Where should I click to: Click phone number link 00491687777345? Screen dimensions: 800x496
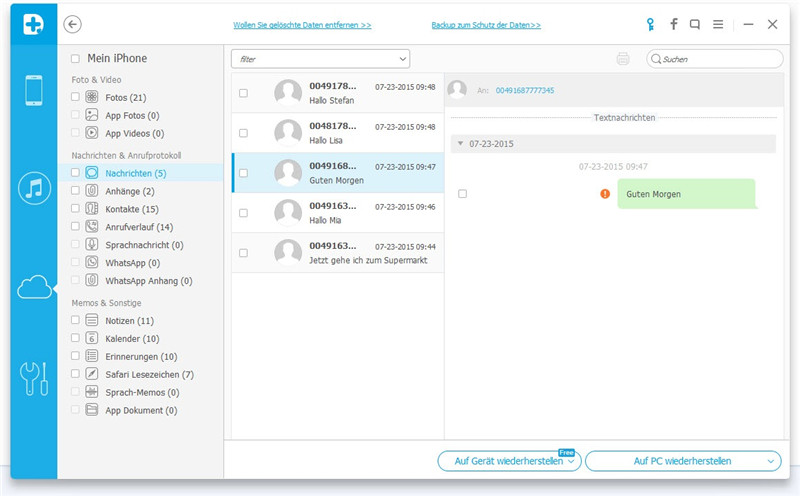coord(524,90)
